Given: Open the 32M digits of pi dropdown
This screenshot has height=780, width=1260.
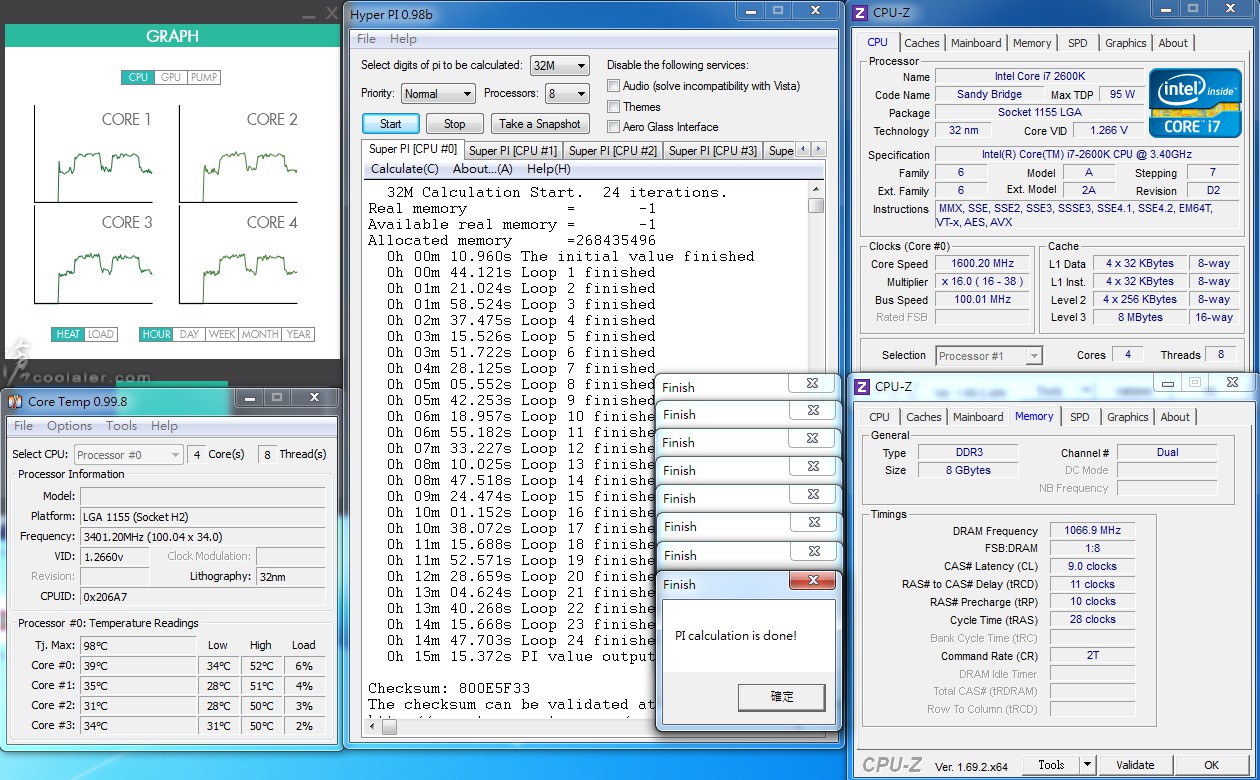Looking at the screenshot, I should pos(559,66).
